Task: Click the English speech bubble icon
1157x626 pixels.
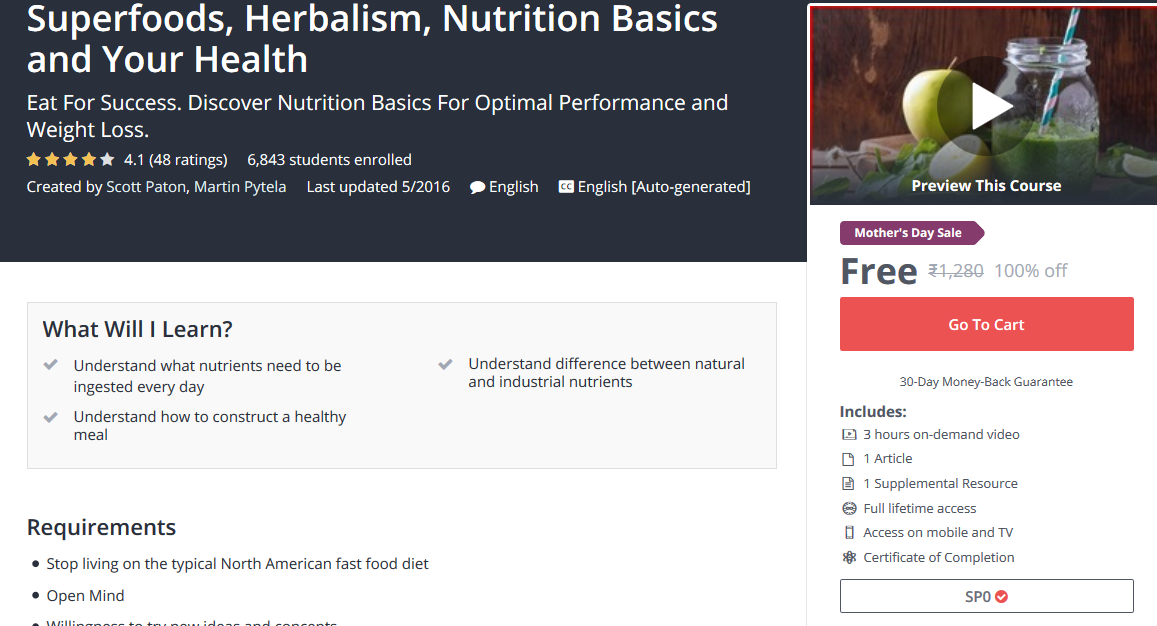Action: (478, 187)
